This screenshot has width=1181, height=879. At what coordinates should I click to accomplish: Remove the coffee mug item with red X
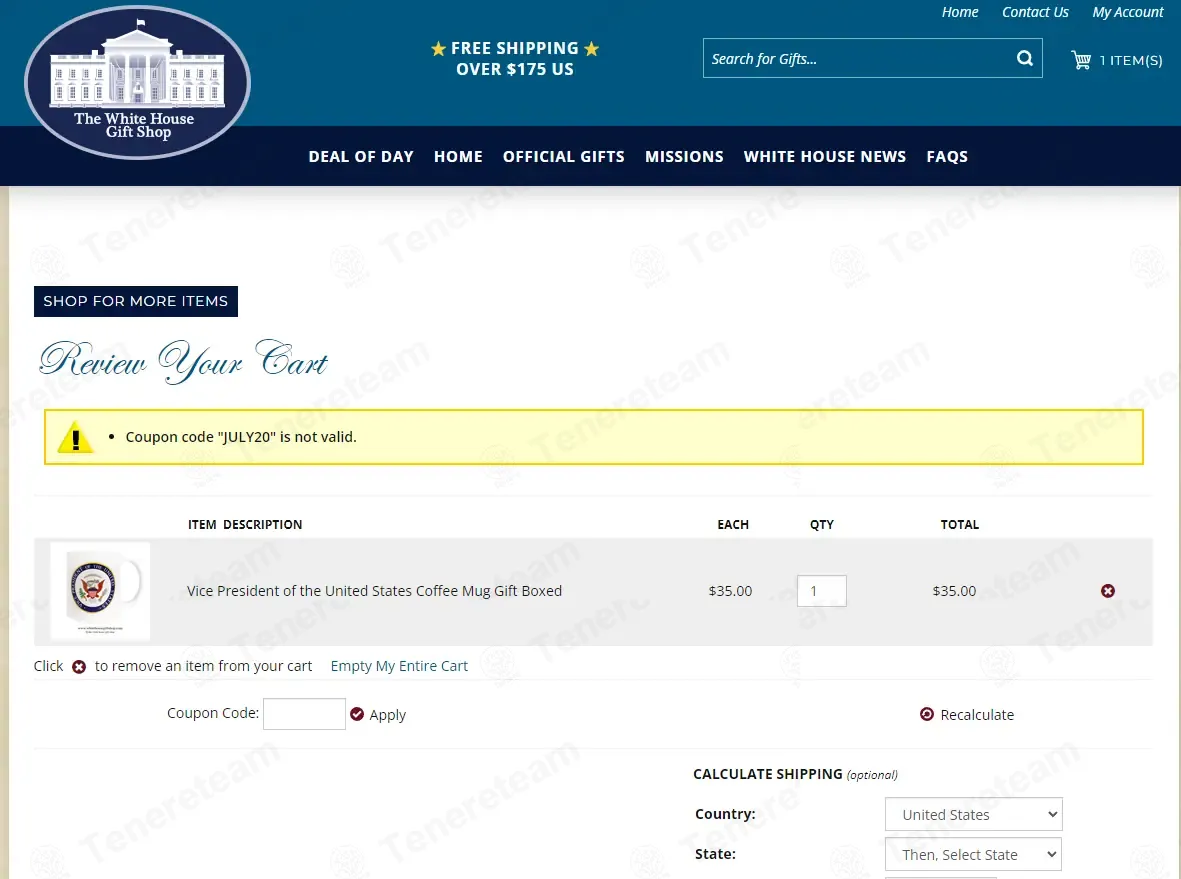[1107, 591]
